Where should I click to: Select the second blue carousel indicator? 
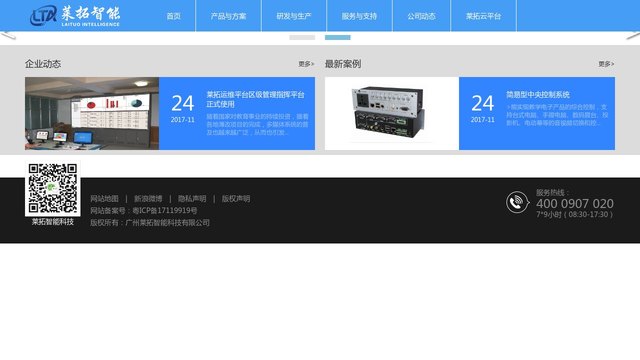coord(338,38)
